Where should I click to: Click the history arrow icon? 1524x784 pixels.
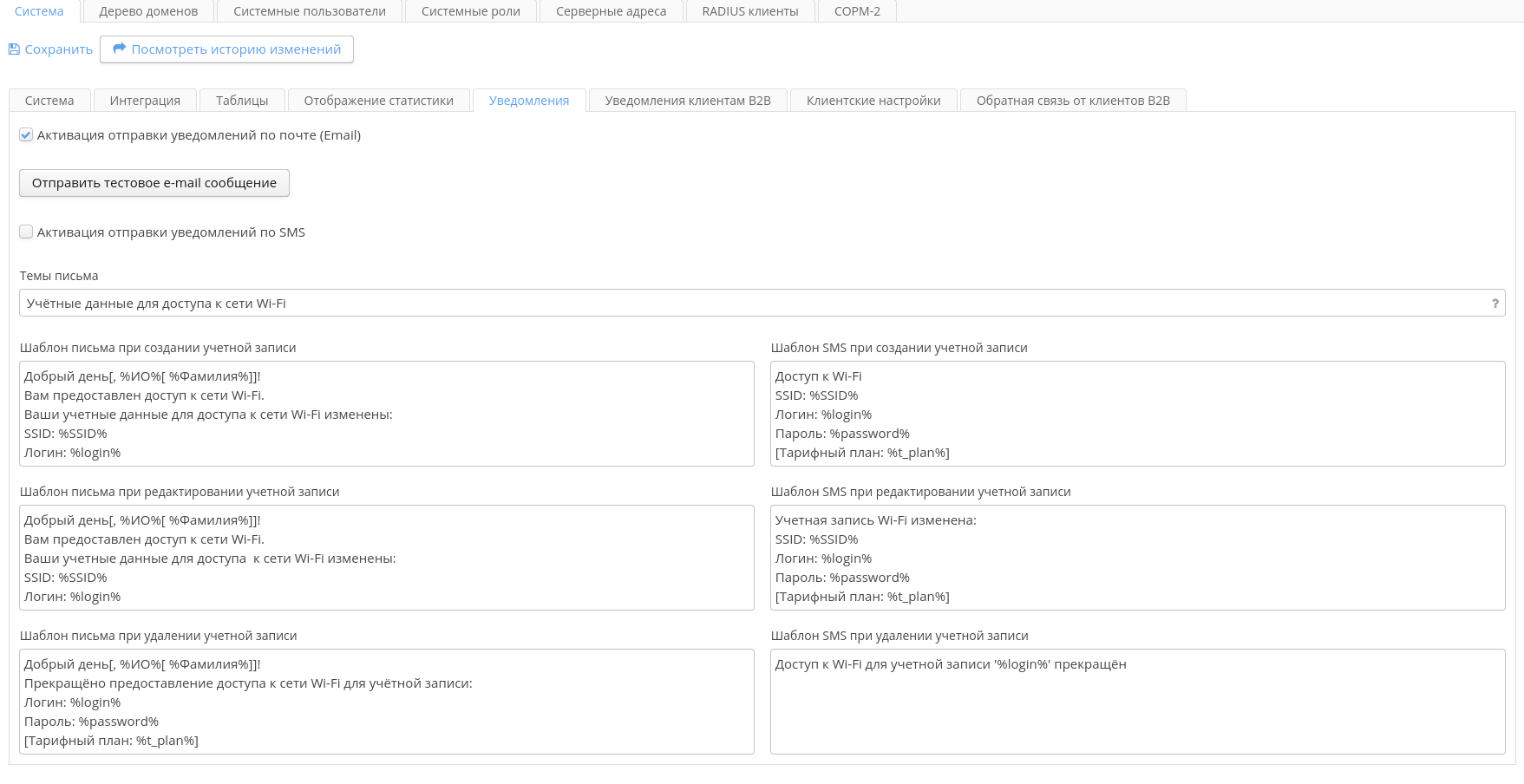120,49
